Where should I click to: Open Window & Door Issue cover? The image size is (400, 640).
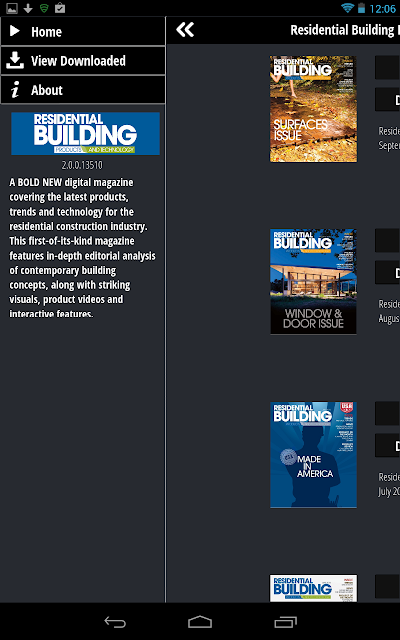(x=313, y=282)
